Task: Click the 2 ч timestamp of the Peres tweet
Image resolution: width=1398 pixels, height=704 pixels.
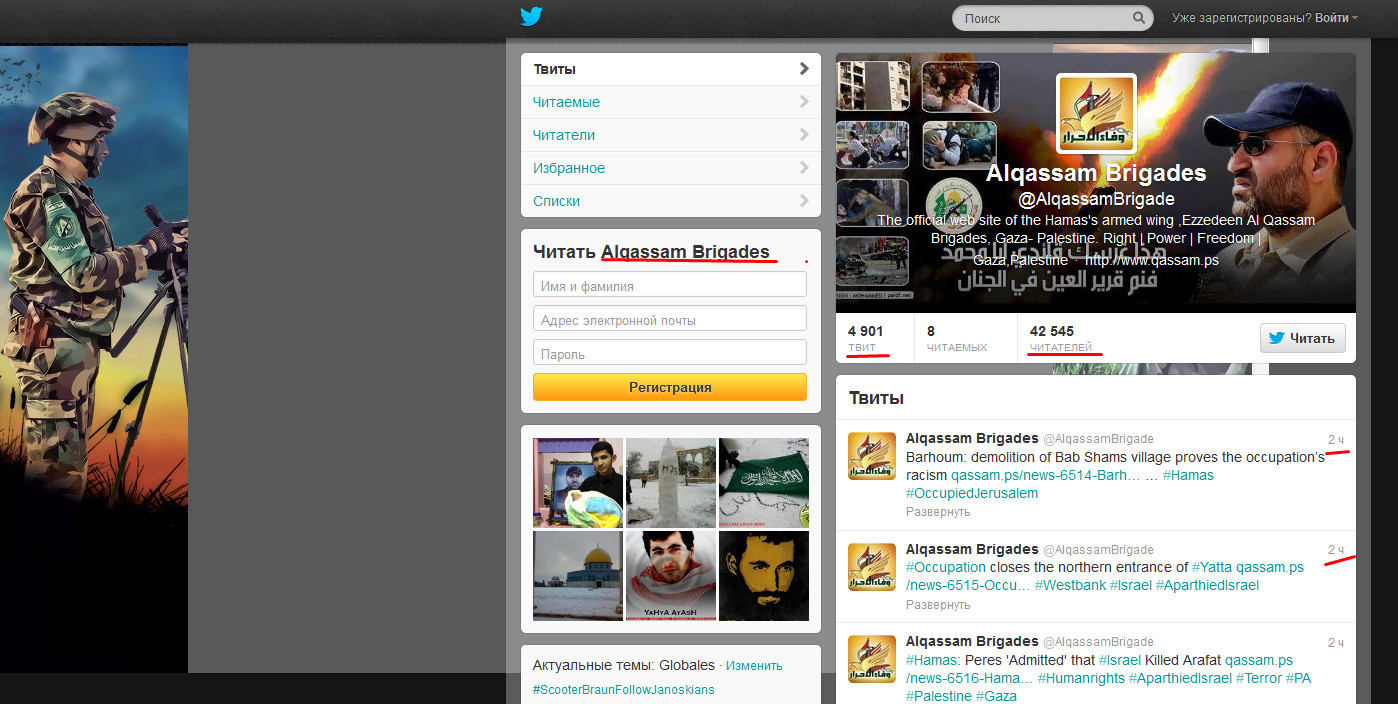Action: (1336, 642)
